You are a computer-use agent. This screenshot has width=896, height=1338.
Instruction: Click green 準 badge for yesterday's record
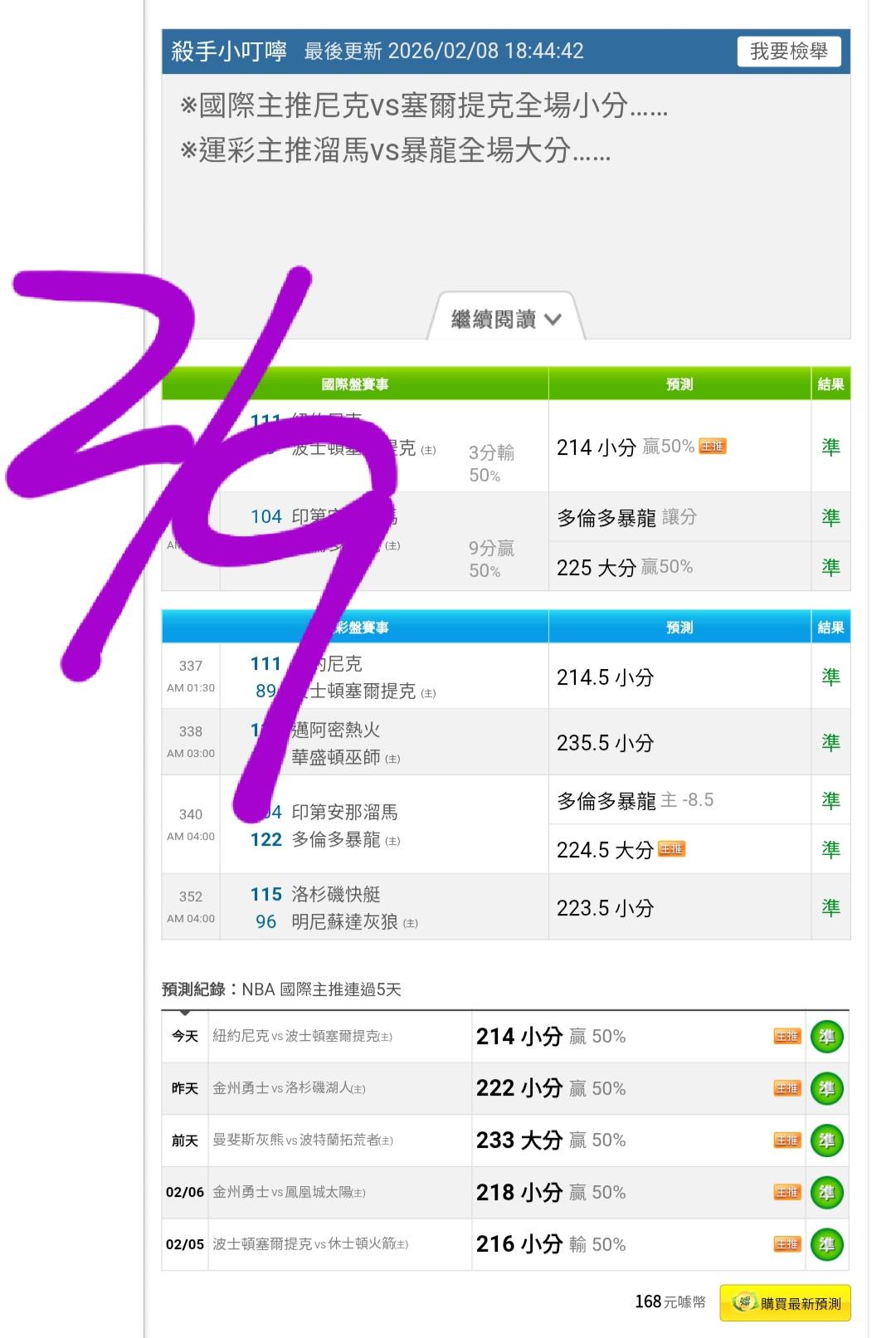[x=826, y=1088]
